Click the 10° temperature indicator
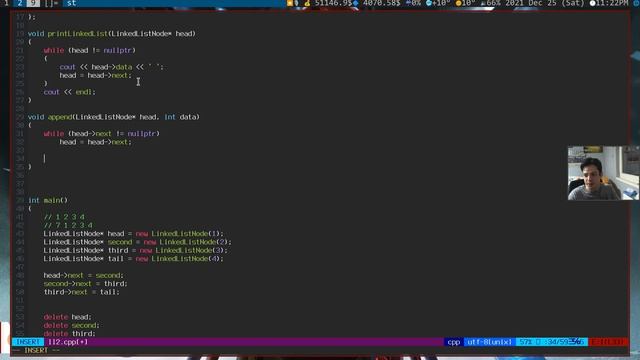The width and height of the screenshot is (640, 360). point(465,3)
